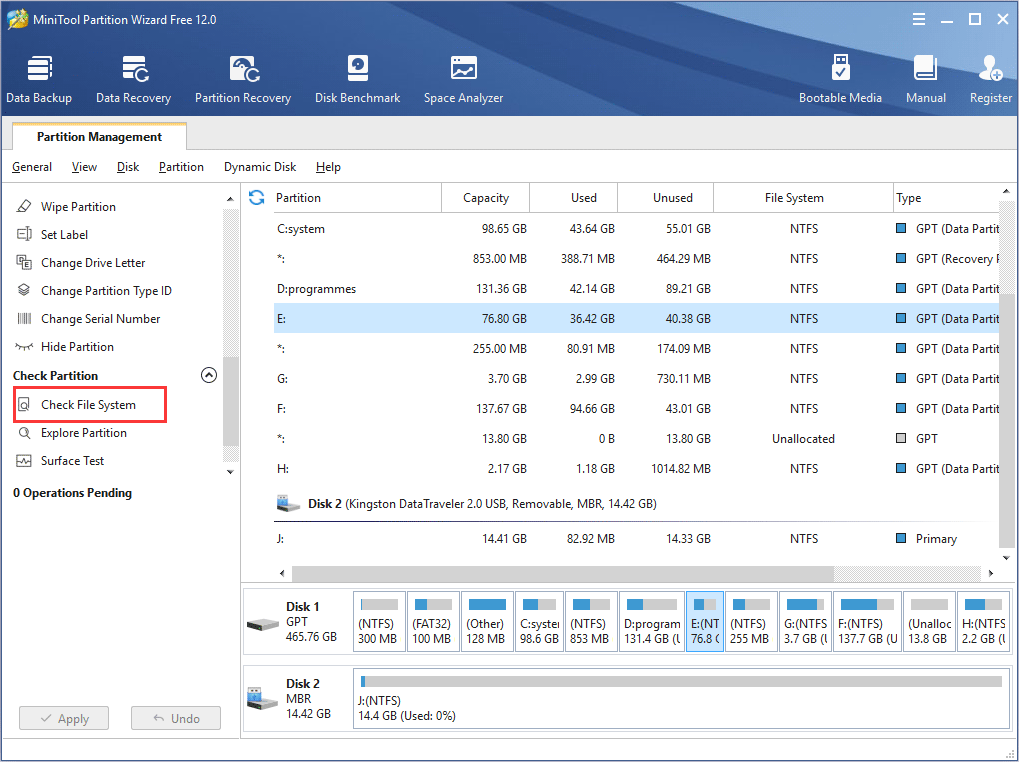Click the Disk 2 USB drive icon
Viewport: 1019px width, 762px height.
point(263,699)
